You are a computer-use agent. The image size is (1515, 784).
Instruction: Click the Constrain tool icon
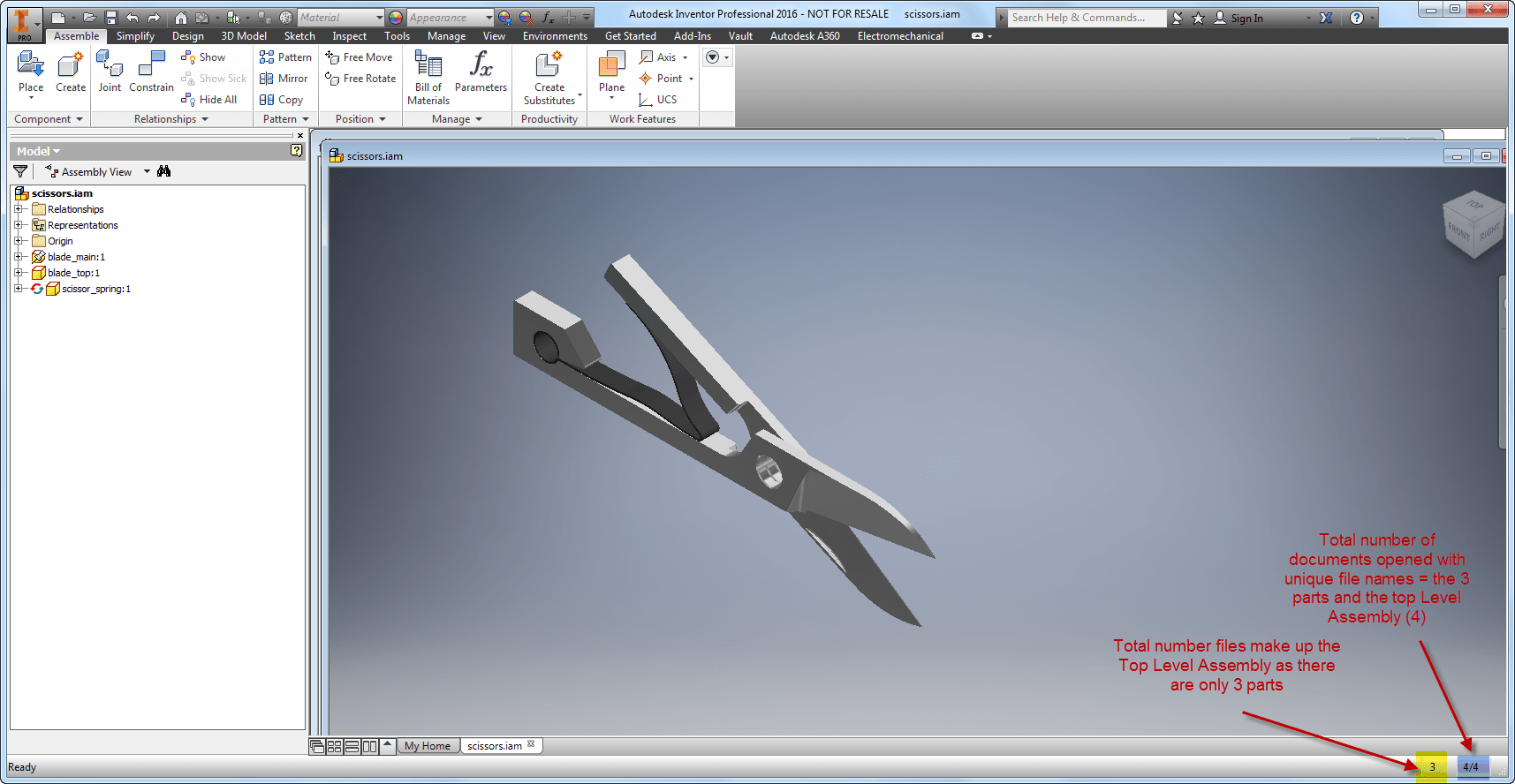[x=152, y=64]
